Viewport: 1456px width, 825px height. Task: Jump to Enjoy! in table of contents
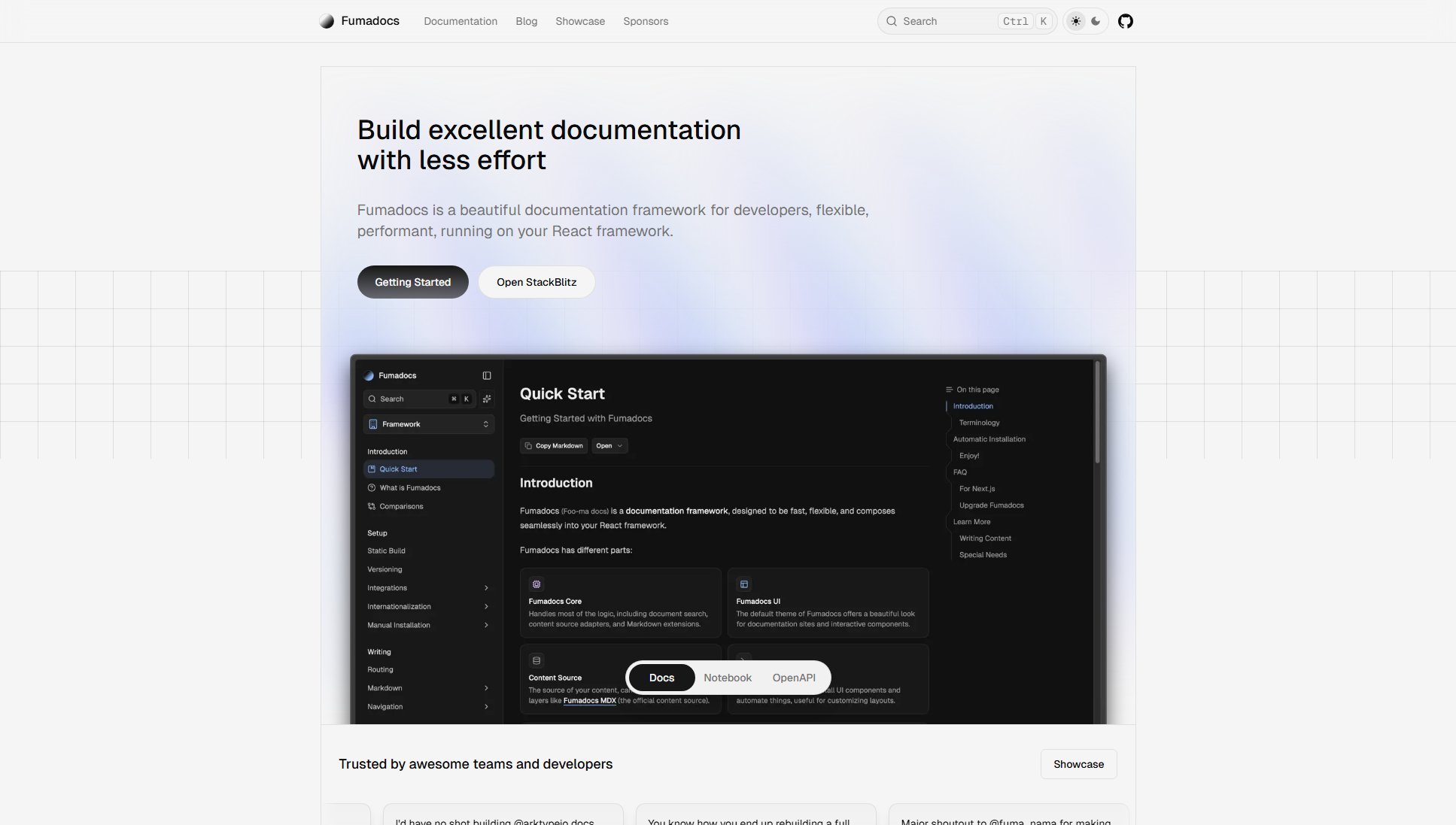pos(969,456)
